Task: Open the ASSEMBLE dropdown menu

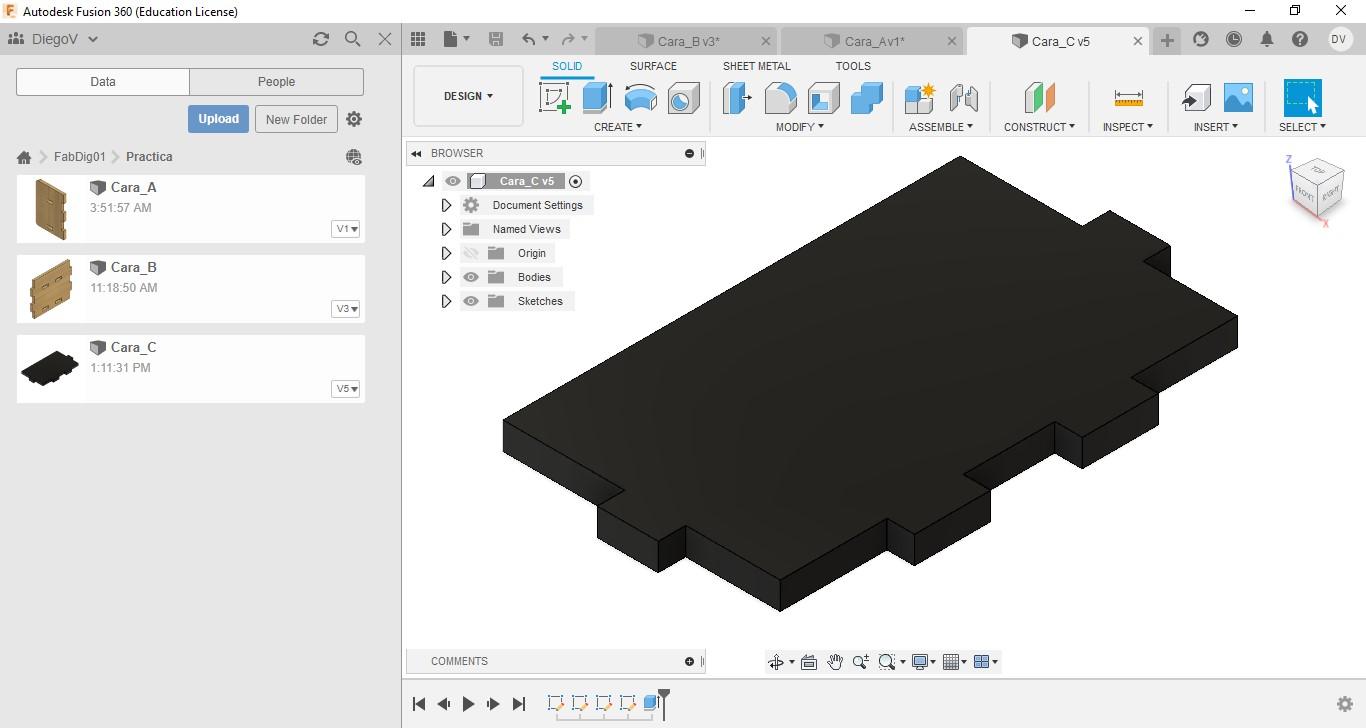Action: click(x=941, y=127)
